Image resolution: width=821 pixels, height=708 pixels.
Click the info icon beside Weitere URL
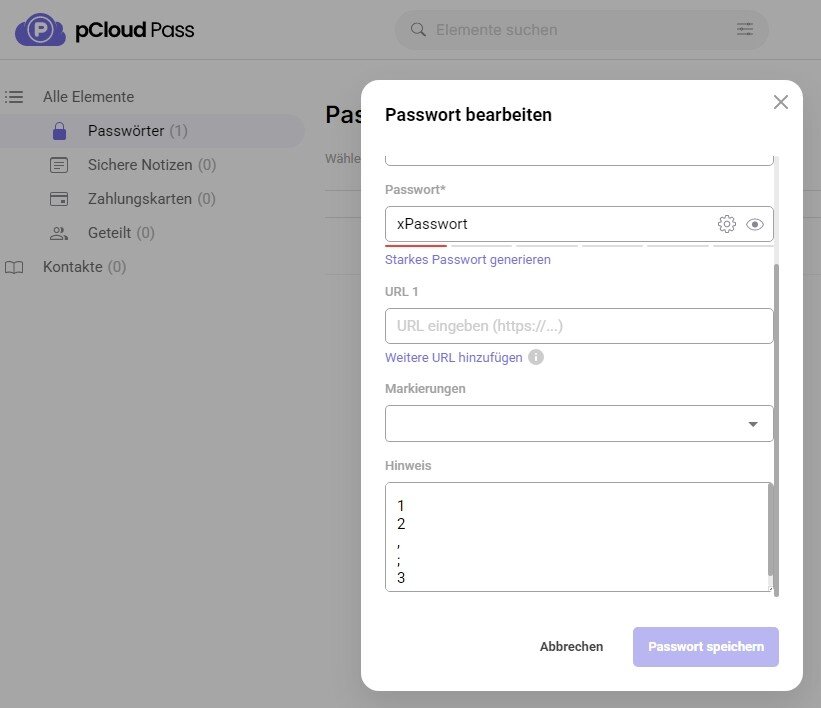[536, 357]
